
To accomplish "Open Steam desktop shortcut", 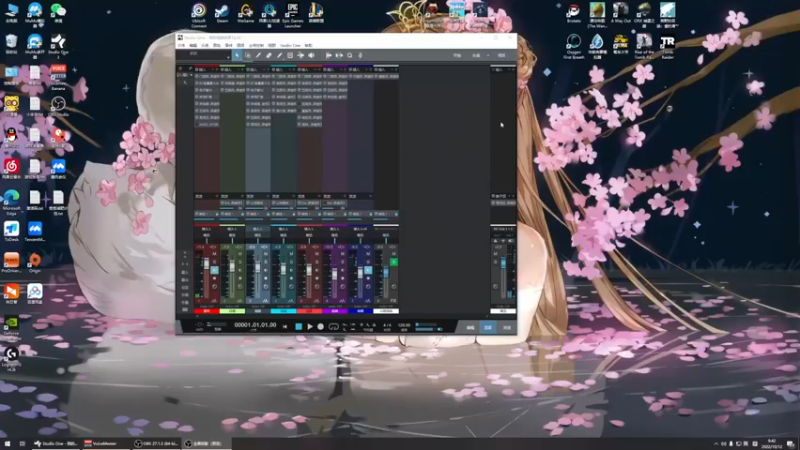I will coord(222,13).
